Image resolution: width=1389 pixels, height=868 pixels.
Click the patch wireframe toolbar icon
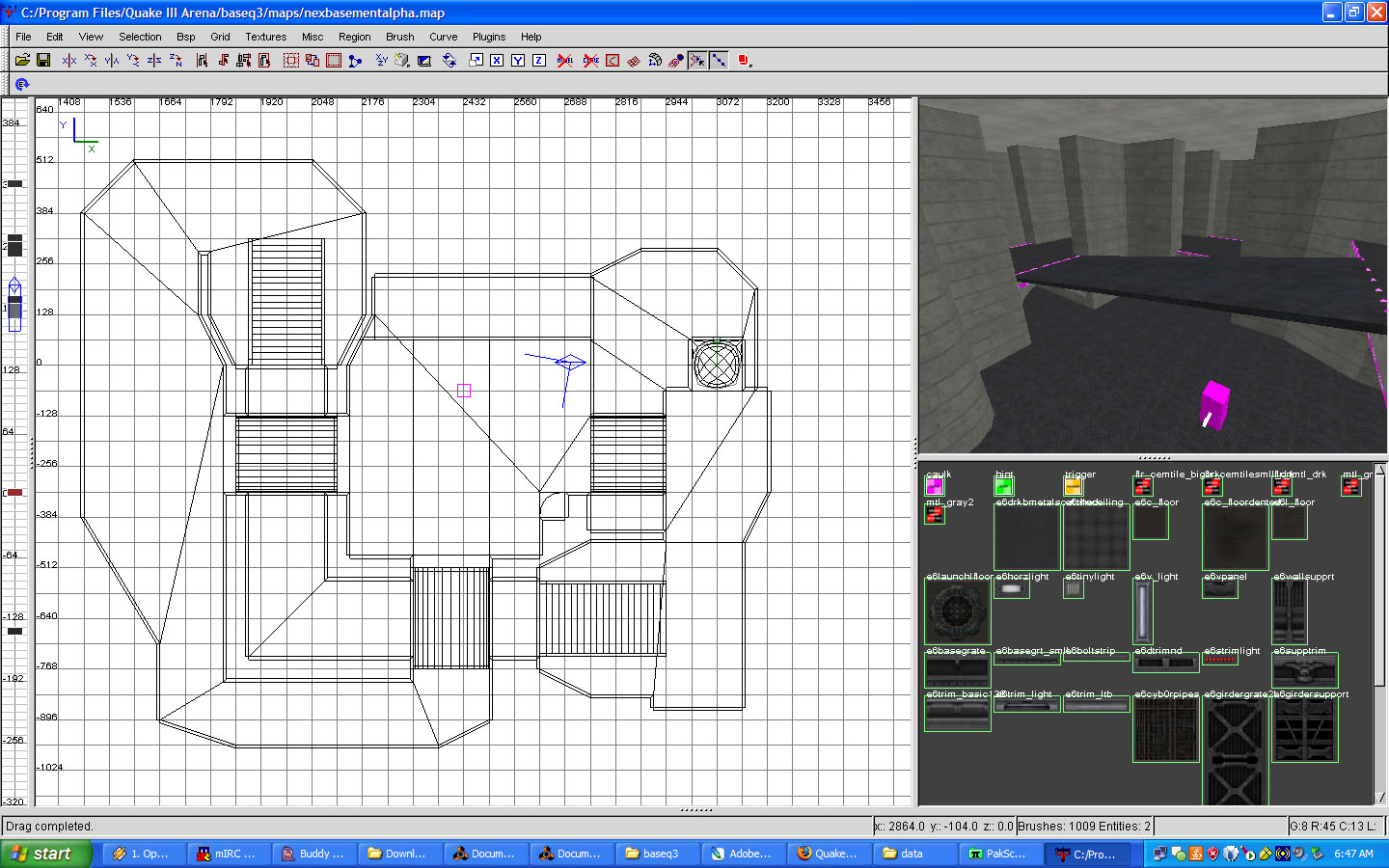pos(634,60)
